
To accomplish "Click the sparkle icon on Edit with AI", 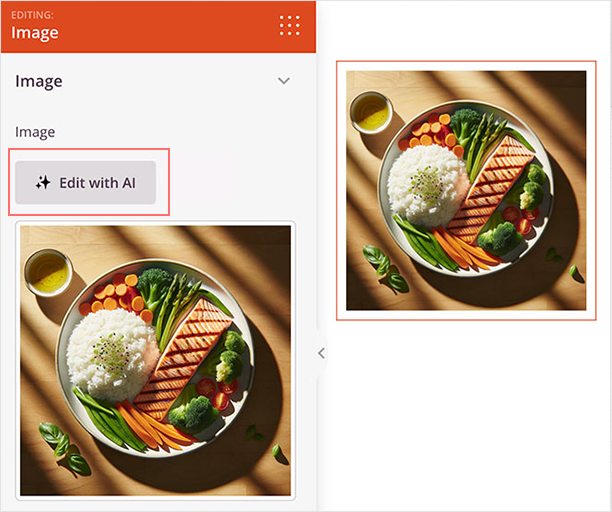I will (x=43, y=183).
